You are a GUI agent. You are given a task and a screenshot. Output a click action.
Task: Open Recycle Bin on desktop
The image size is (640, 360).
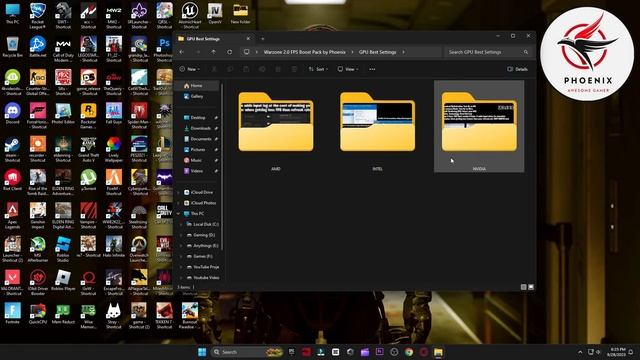pos(12,47)
